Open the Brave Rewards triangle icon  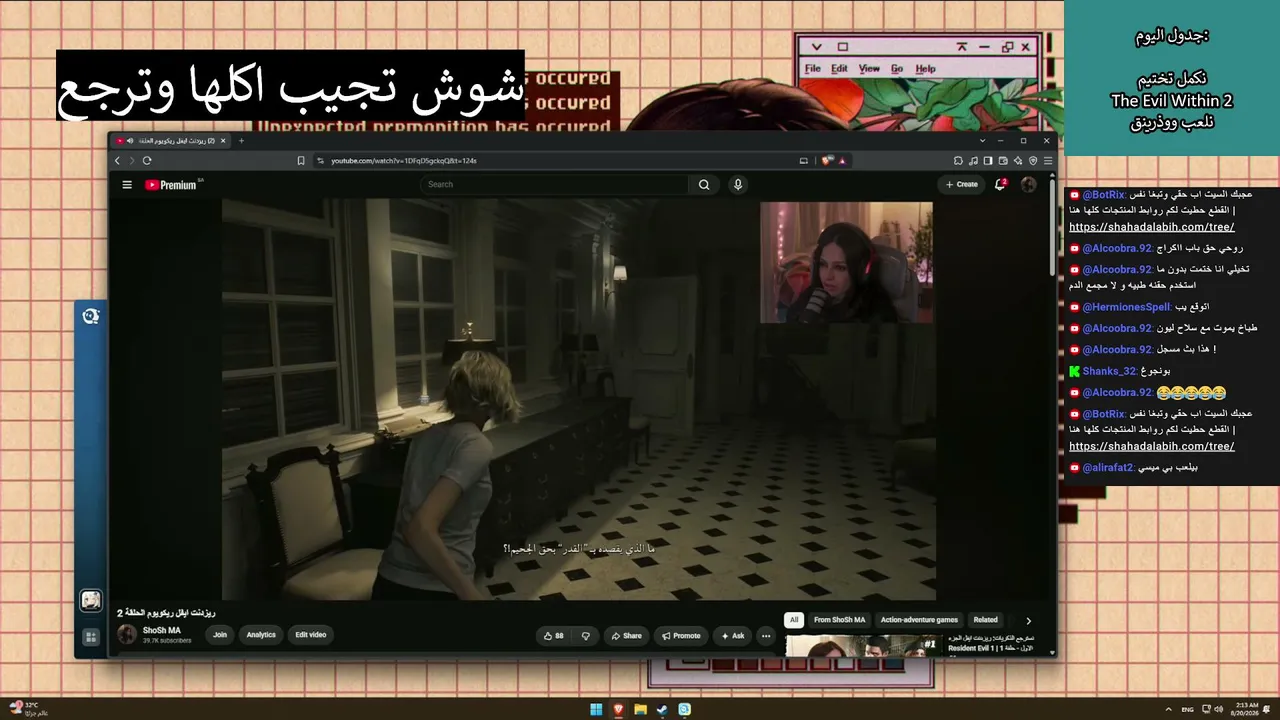point(842,160)
